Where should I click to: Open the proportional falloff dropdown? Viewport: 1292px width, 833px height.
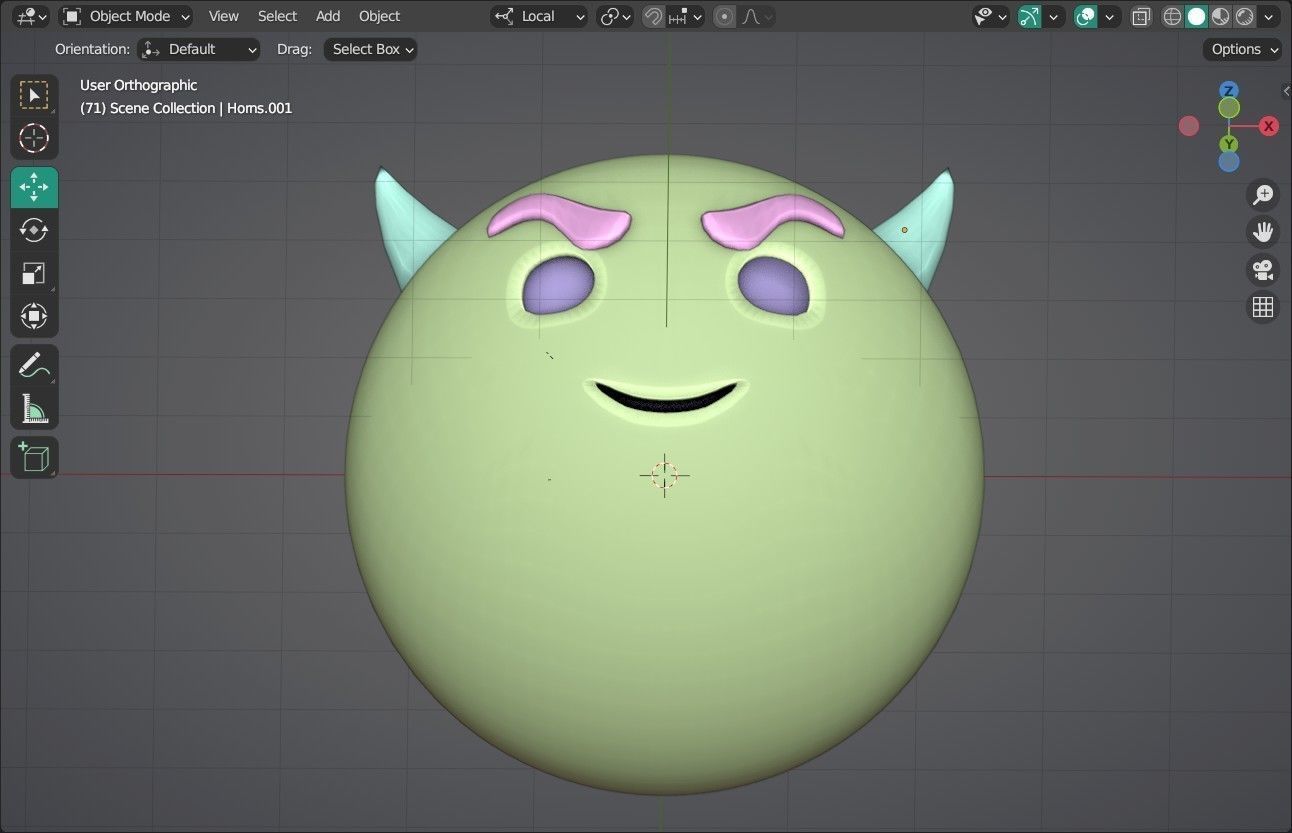(757, 16)
